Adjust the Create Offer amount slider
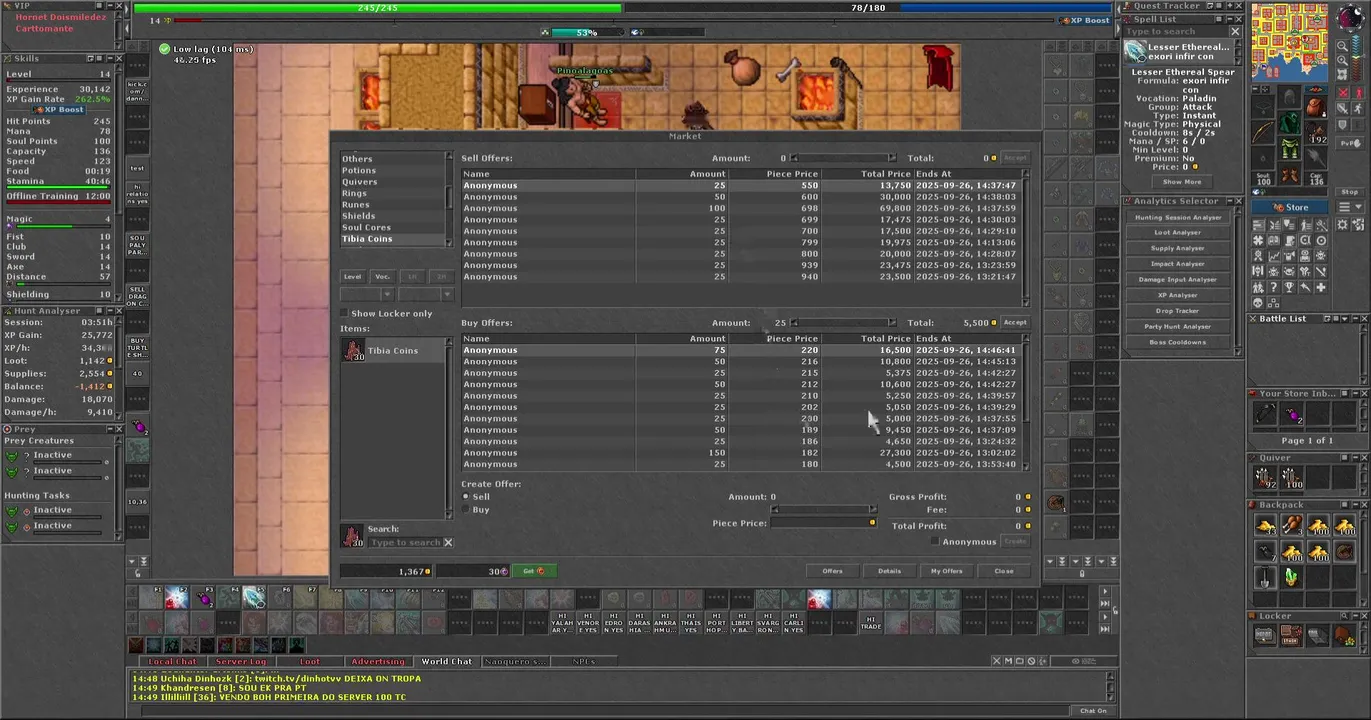Viewport: 1371px width, 720px height. pos(822,509)
